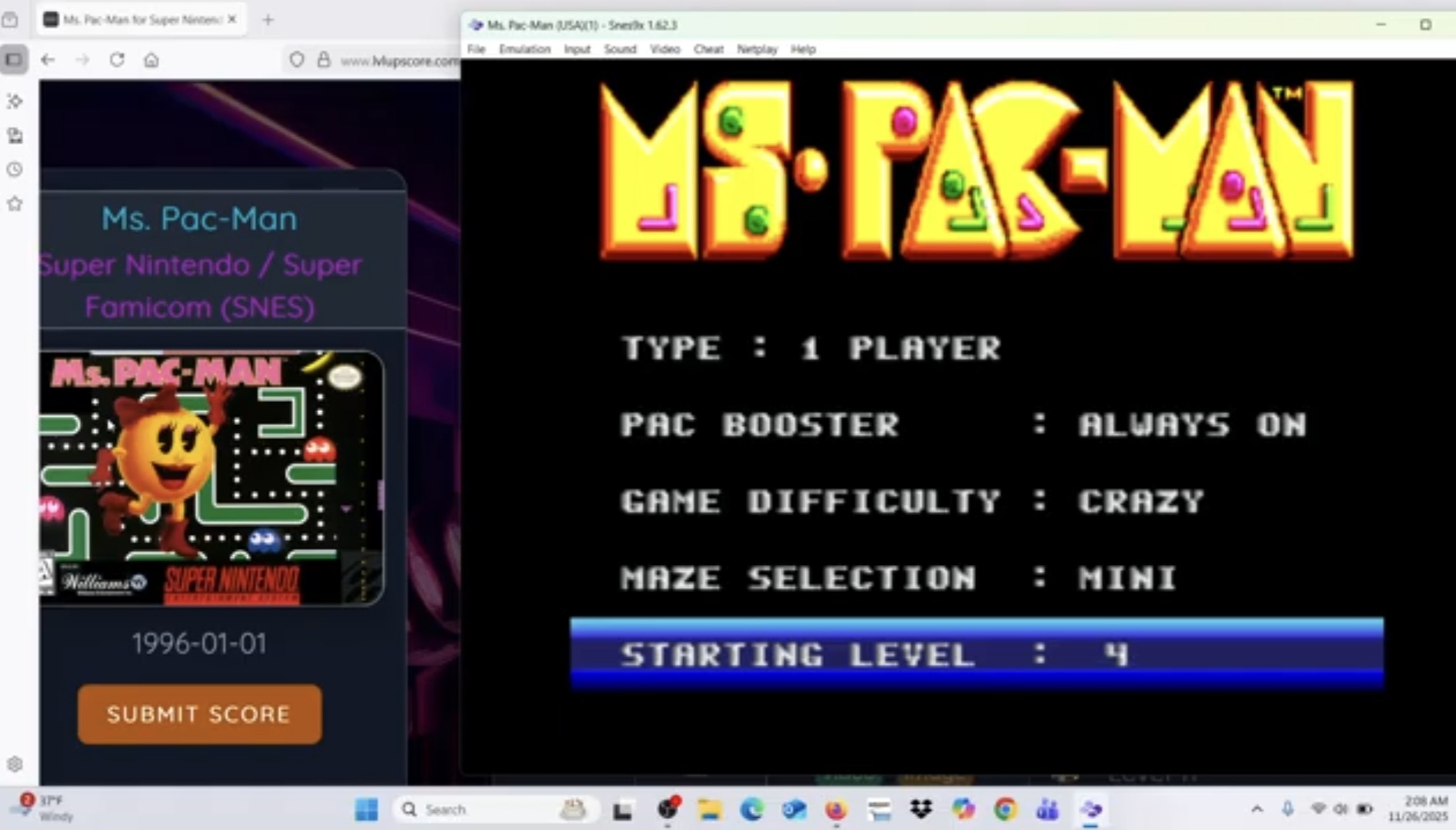Image resolution: width=1456 pixels, height=830 pixels.
Task: Click the tracking protection shield icon
Action: point(297,60)
